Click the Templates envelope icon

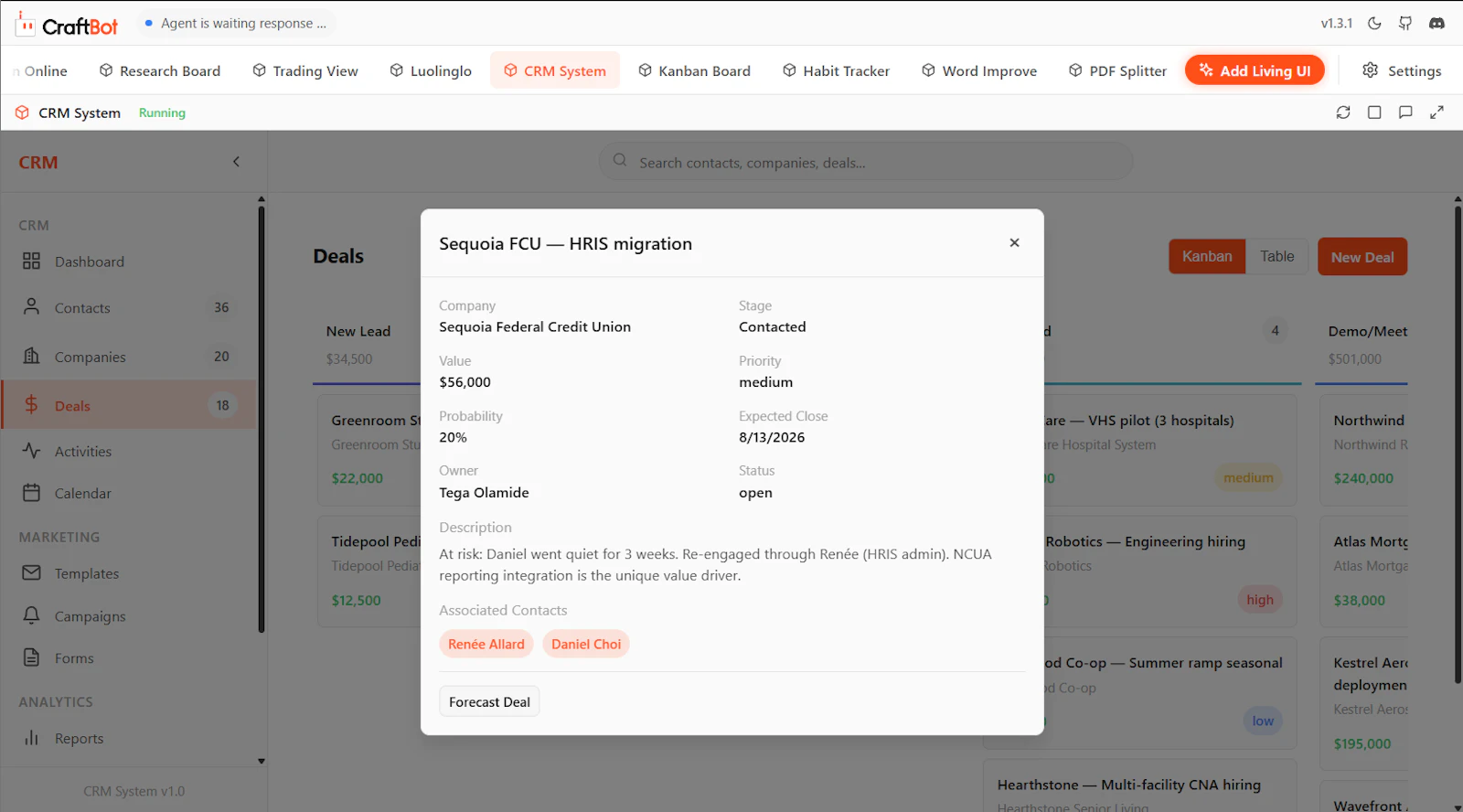31,572
